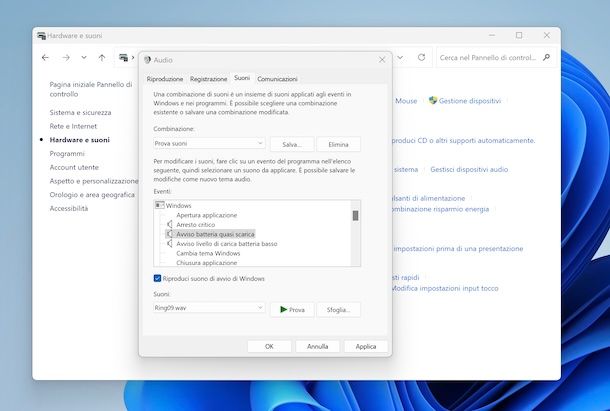
Task: Minimize the Hardware e suoni window
Action: pyautogui.click(x=492, y=35)
